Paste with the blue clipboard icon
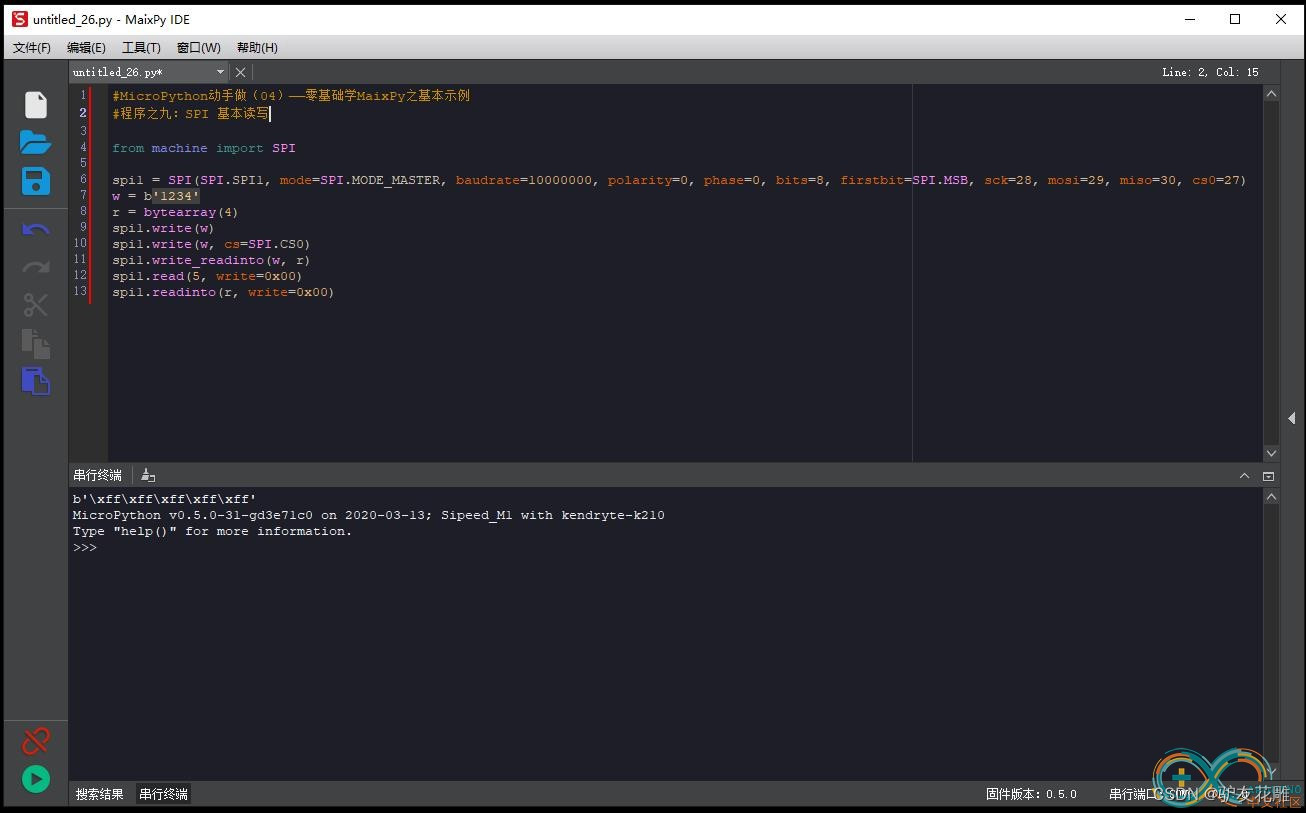The height and width of the screenshot is (813, 1306). (x=36, y=380)
